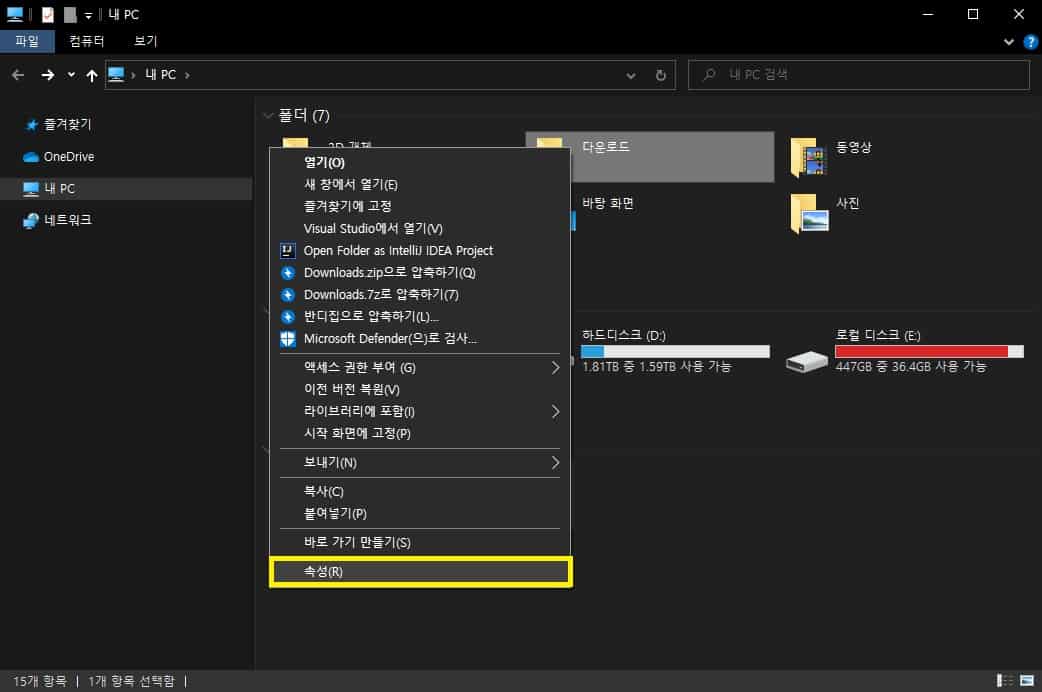Image resolution: width=1042 pixels, height=692 pixels.
Task: Click the Back navigation arrow
Action: (x=18, y=75)
